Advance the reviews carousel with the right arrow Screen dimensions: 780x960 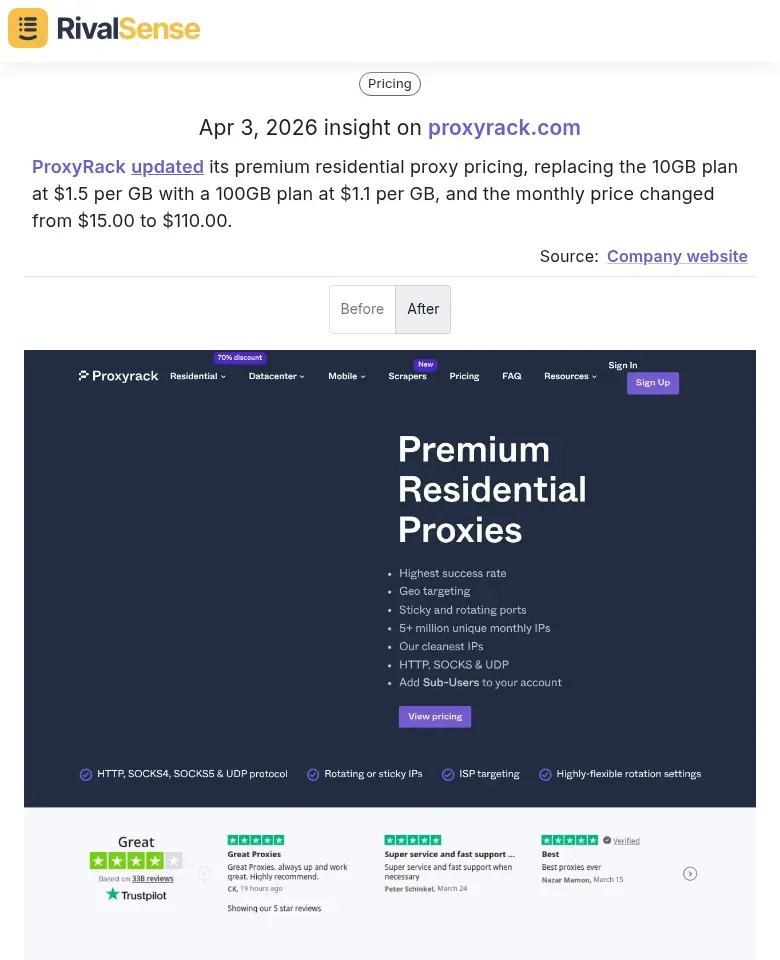[x=690, y=873]
